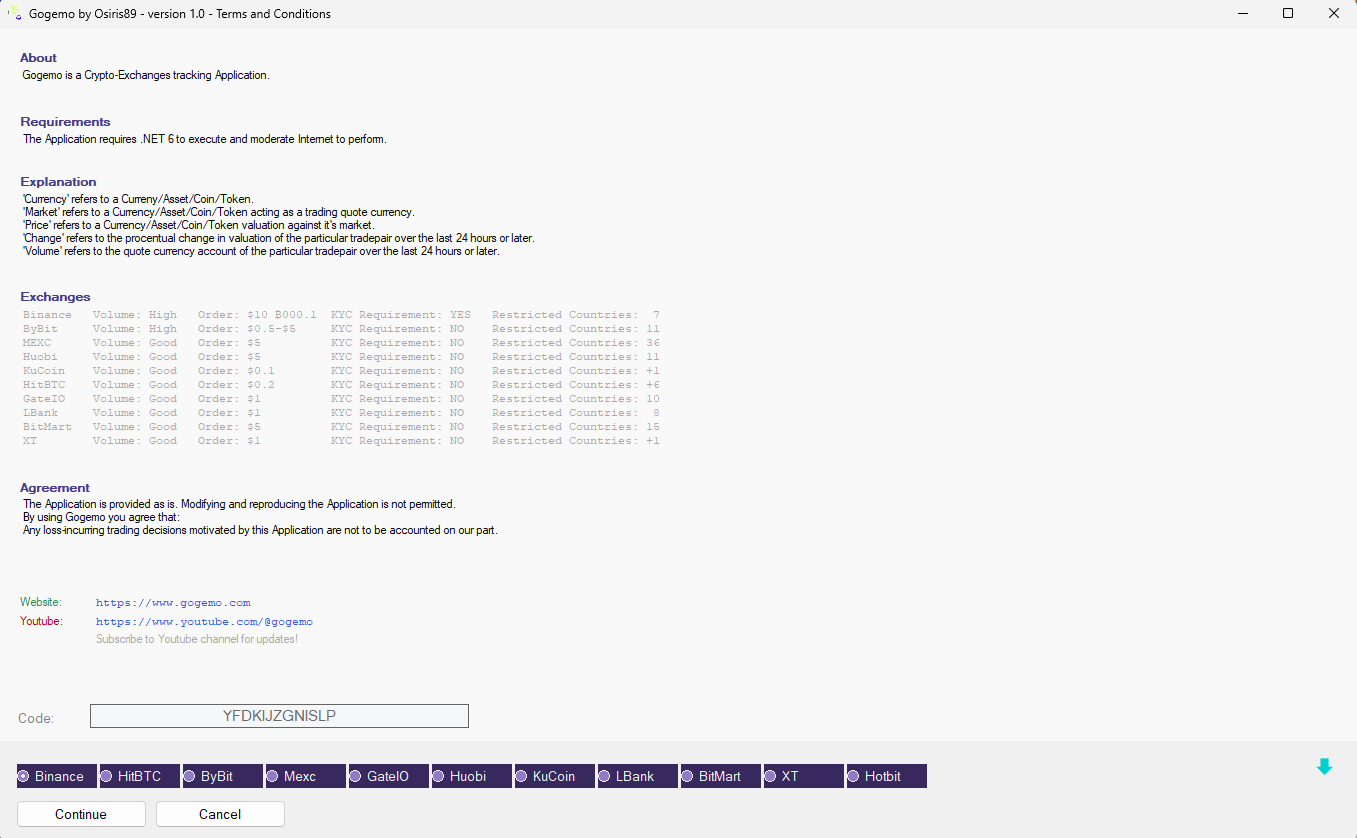The image size is (1357, 838).
Task: Click the line starting with 'Price' refers to
Action: (200, 225)
